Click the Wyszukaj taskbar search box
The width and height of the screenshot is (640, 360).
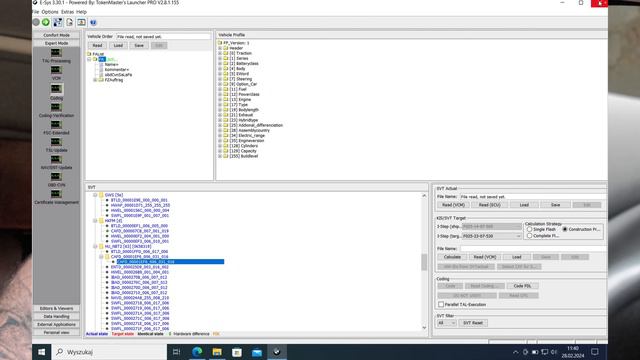point(109,352)
